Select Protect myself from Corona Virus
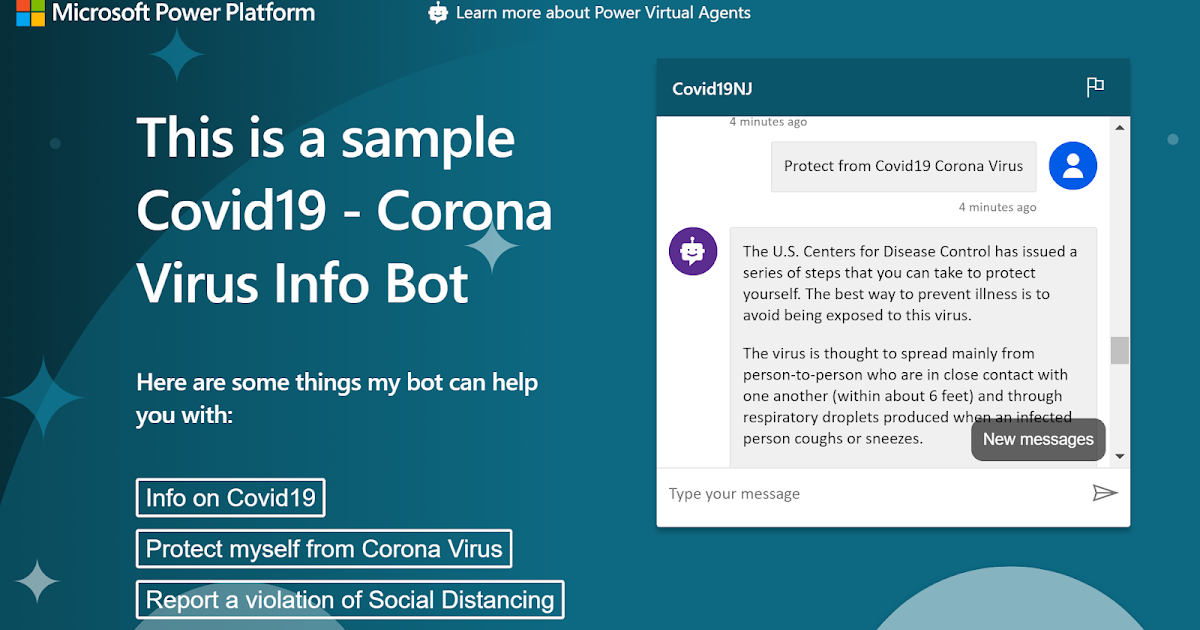 324,549
